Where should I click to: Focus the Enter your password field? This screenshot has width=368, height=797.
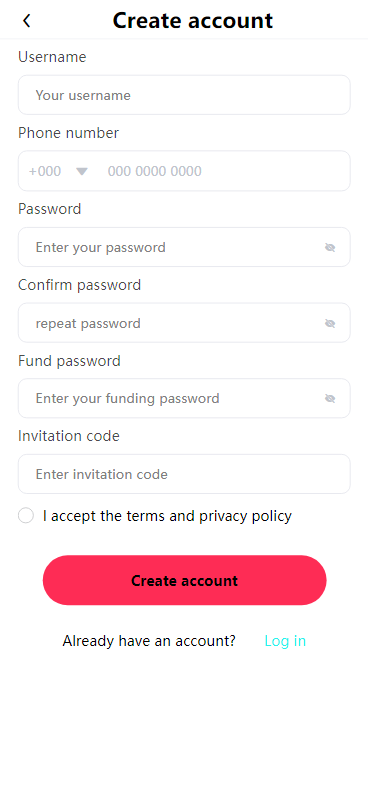tap(184, 247)
